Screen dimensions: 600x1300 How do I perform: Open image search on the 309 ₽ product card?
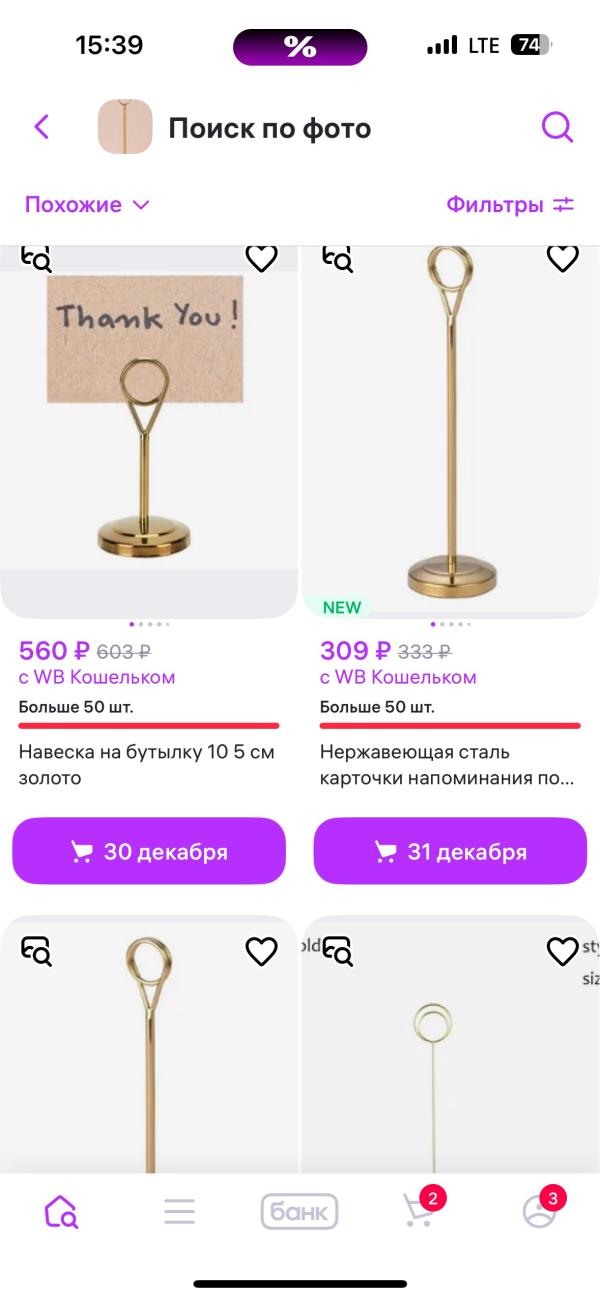[338, 258]
